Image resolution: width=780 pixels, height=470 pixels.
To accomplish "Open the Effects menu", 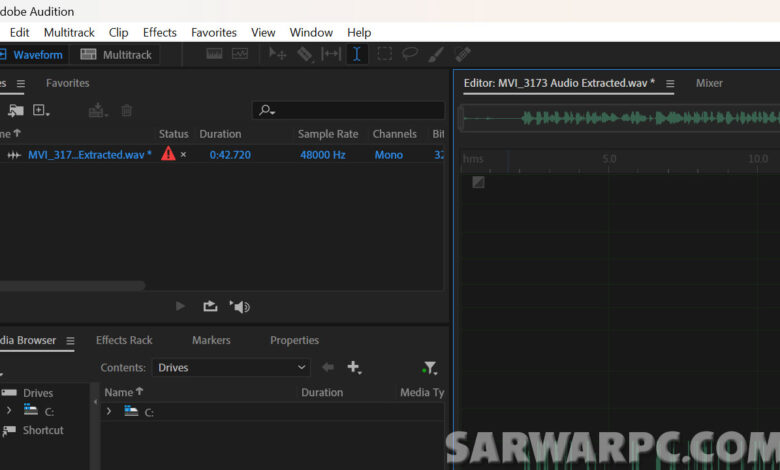I will pos(160,32).
